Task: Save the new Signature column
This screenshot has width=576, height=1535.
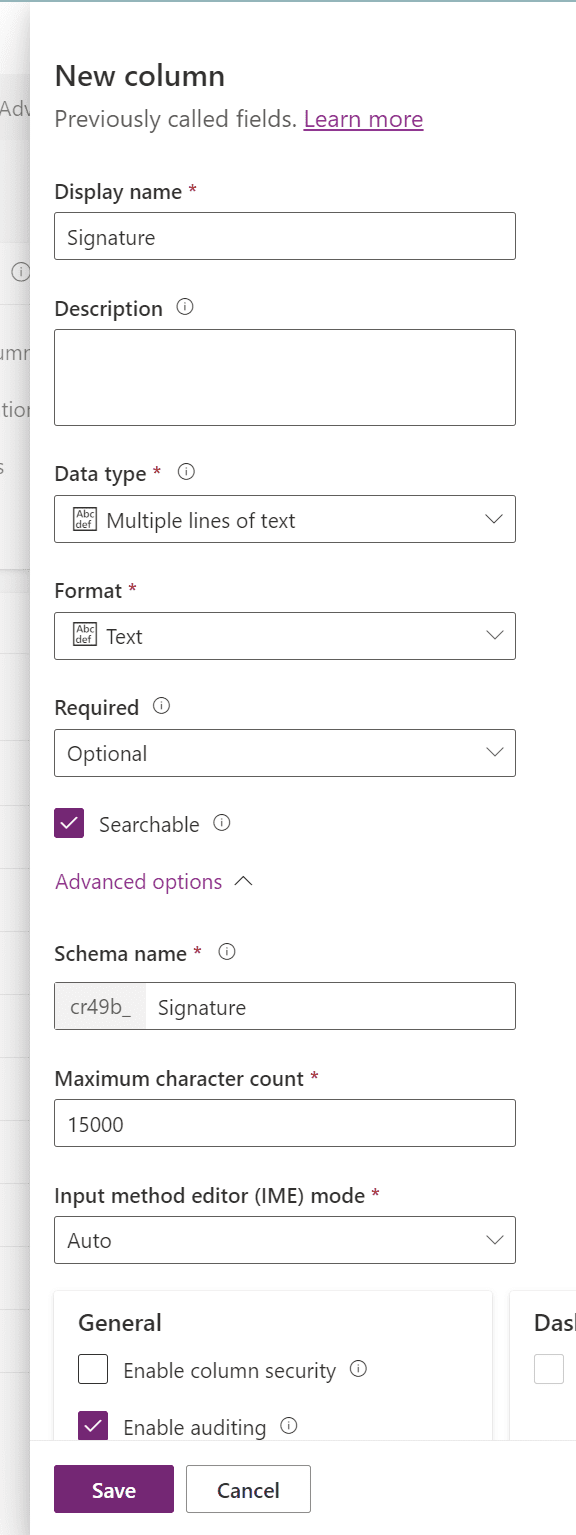Action: click(113, 1489)
